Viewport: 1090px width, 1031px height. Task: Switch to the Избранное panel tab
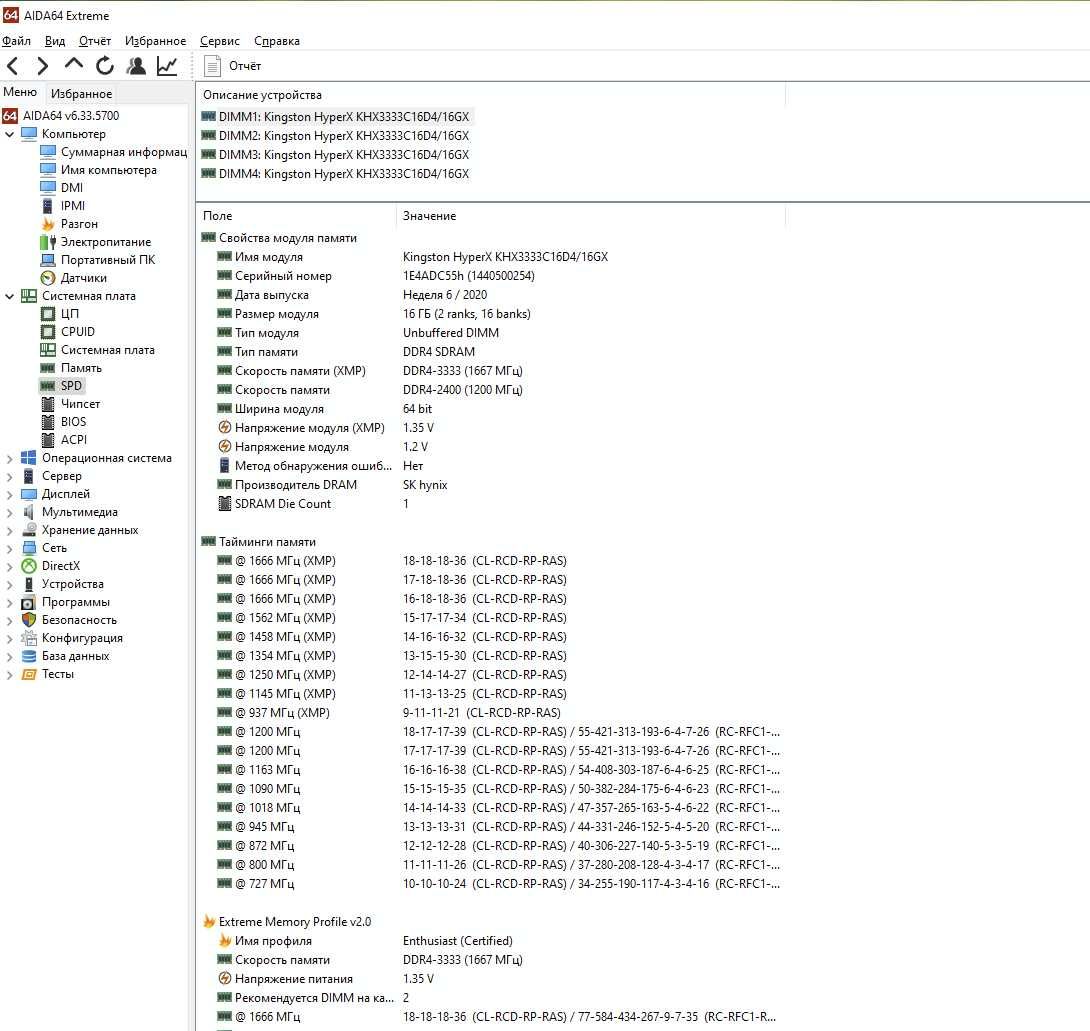pos(81,93)
